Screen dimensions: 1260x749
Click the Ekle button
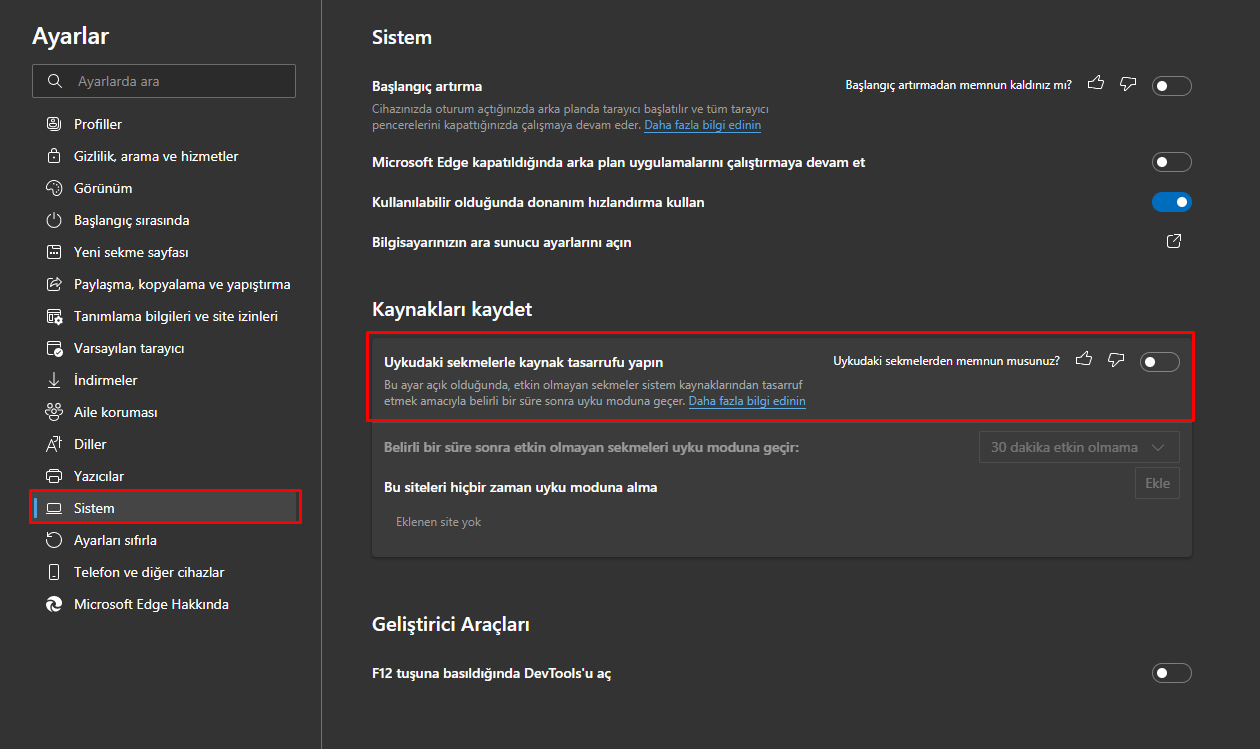tap(1157, 483)
